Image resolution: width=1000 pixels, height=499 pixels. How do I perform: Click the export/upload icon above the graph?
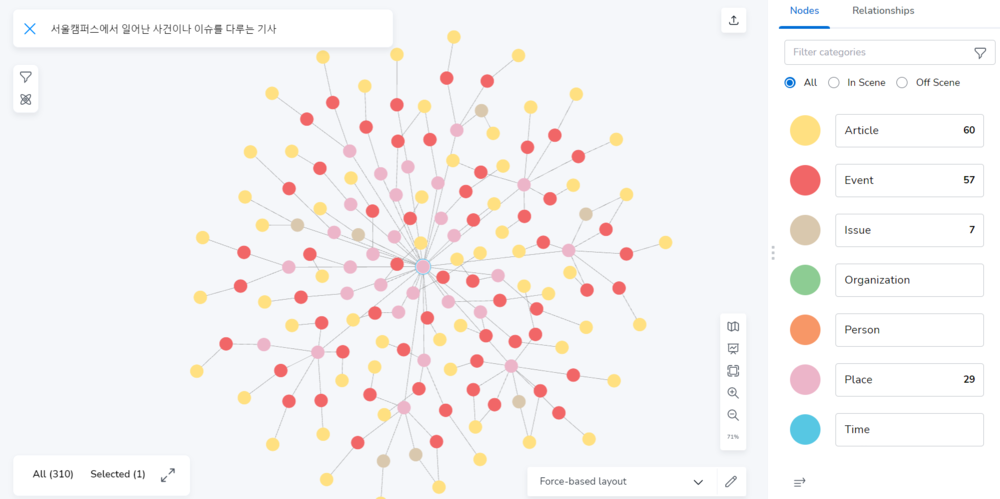[734, 21]
